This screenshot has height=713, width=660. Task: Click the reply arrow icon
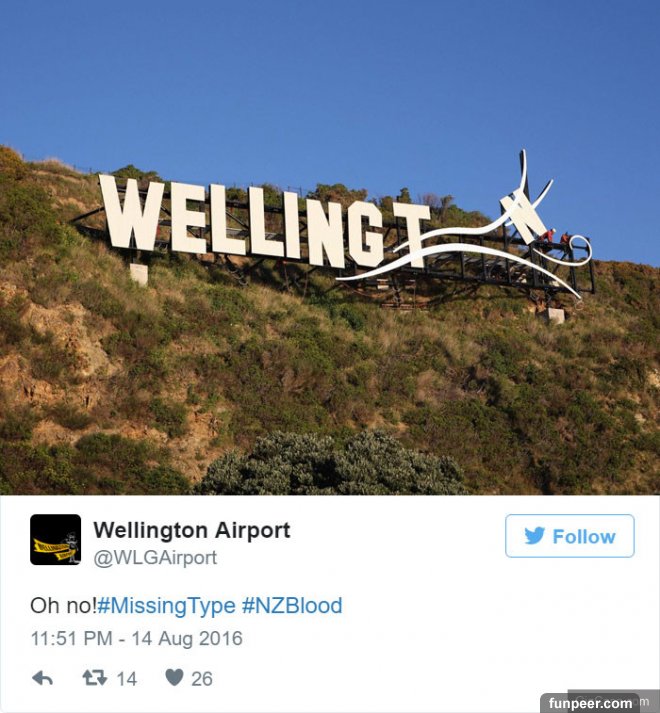pos(43,678)
